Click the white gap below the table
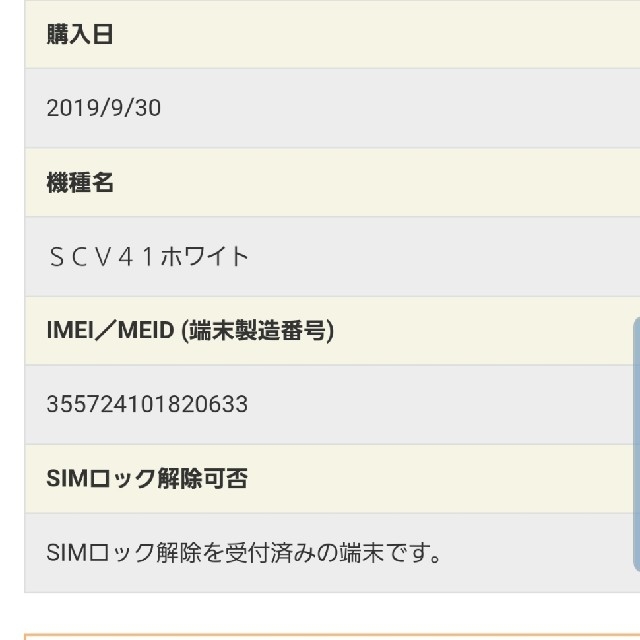Viewport: 640px width, 640px height. (332, 613)
